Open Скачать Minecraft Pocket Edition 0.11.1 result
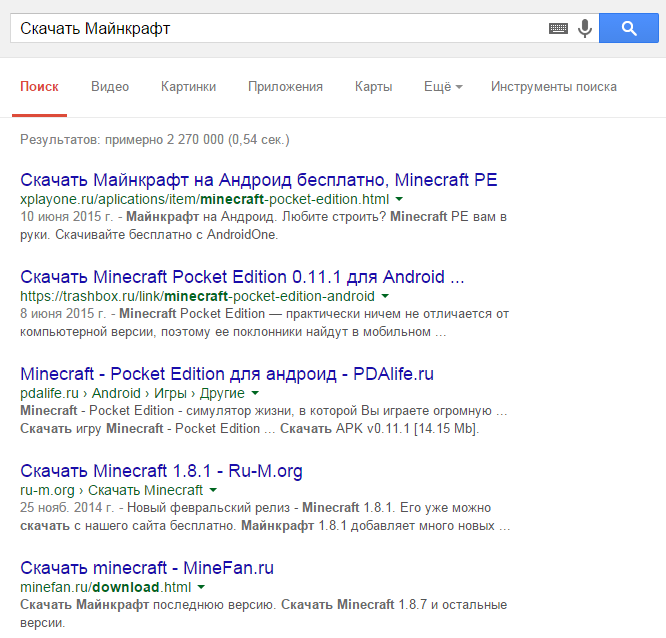 click(x=242, y=277)
